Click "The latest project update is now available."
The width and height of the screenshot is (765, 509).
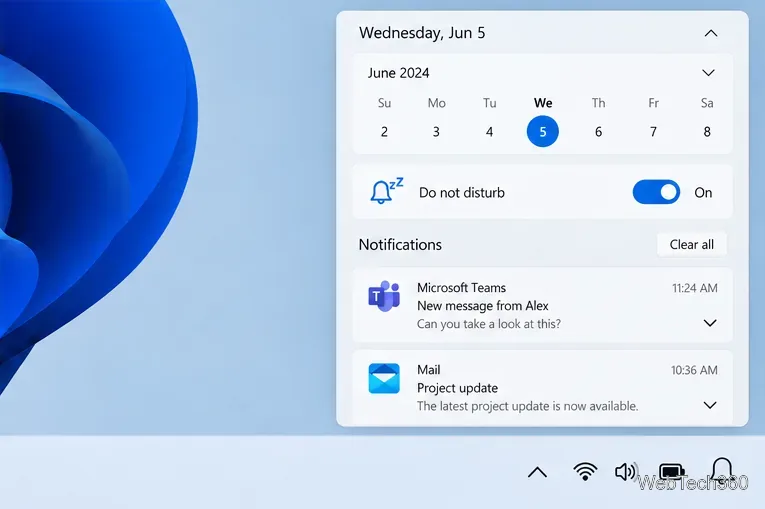point(527,406)
